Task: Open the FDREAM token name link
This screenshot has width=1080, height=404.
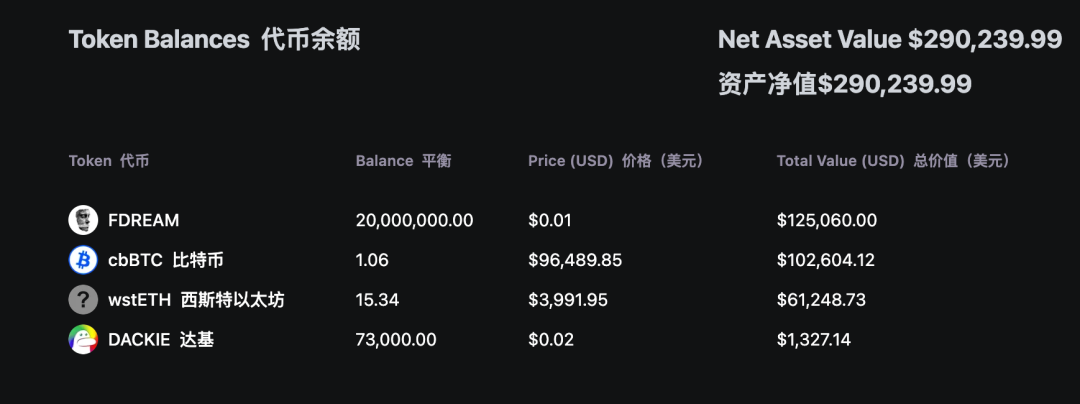Action: point(143,220)
